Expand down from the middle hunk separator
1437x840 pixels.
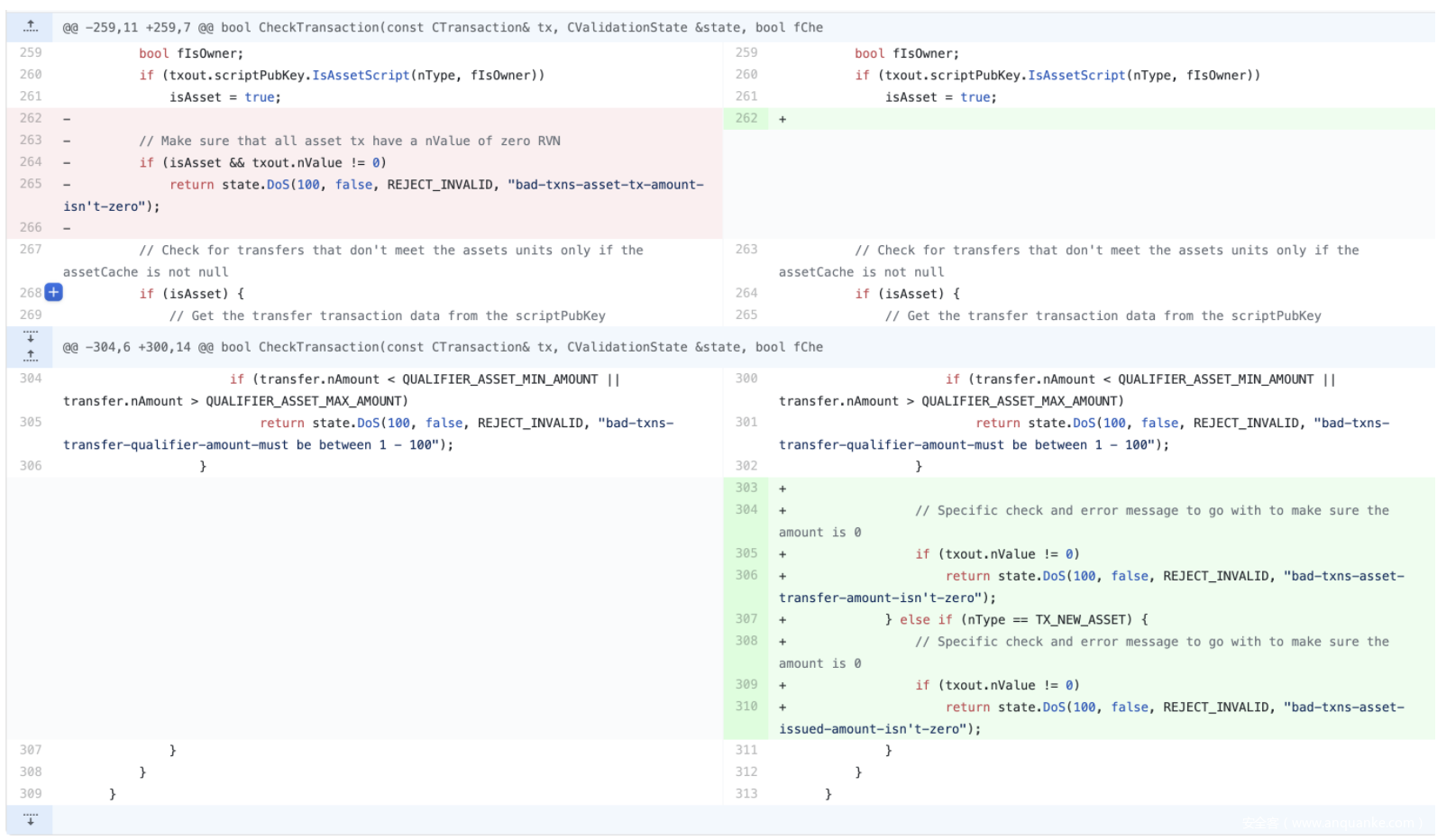click(x=31, y=337)
